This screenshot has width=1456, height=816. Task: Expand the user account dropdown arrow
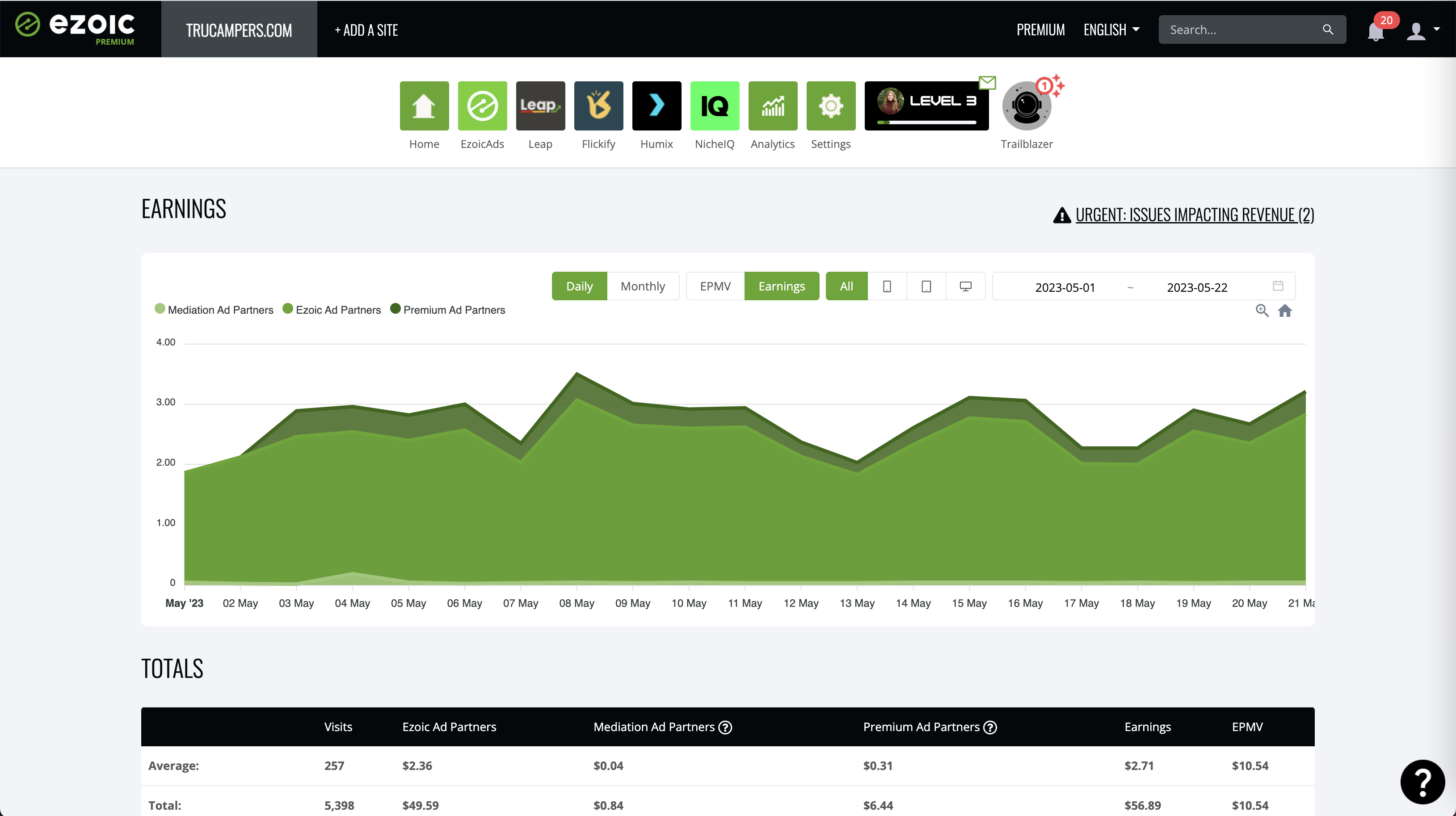pyautogui.click(x=1436, y=29)
